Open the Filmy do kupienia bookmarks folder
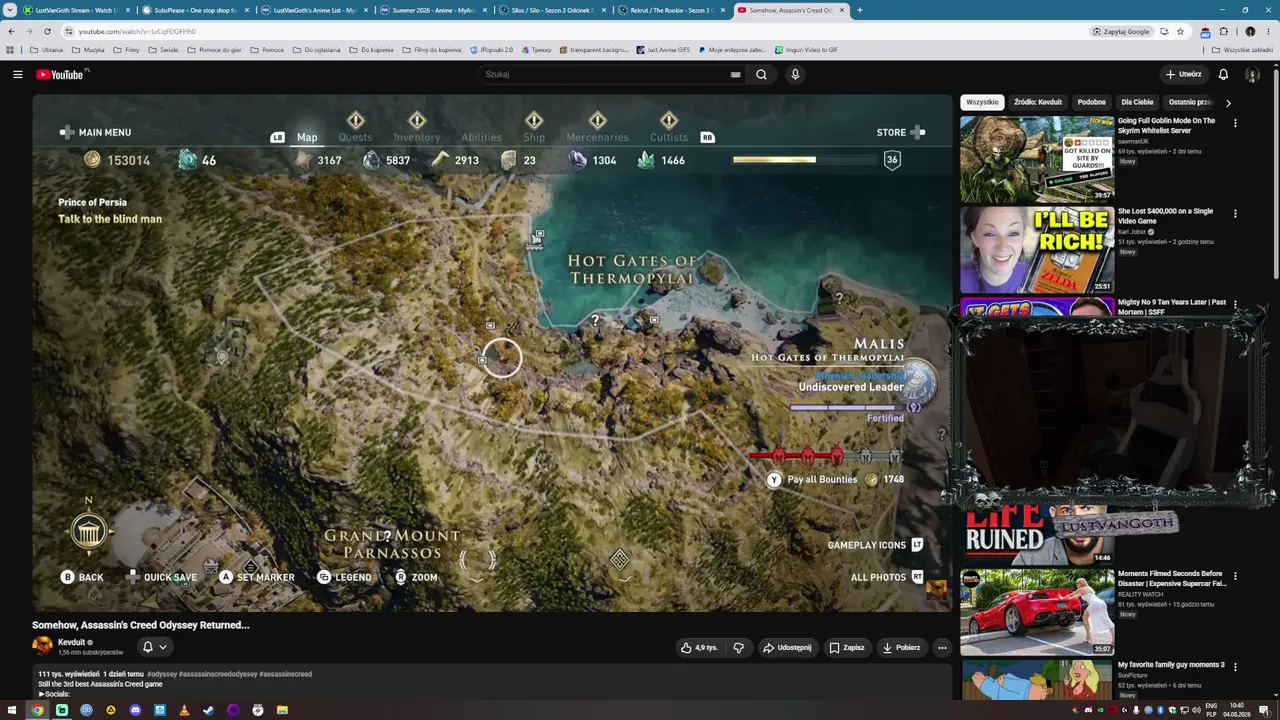The width and height of the screenshot is (1280, 720). tap(431, 50)
